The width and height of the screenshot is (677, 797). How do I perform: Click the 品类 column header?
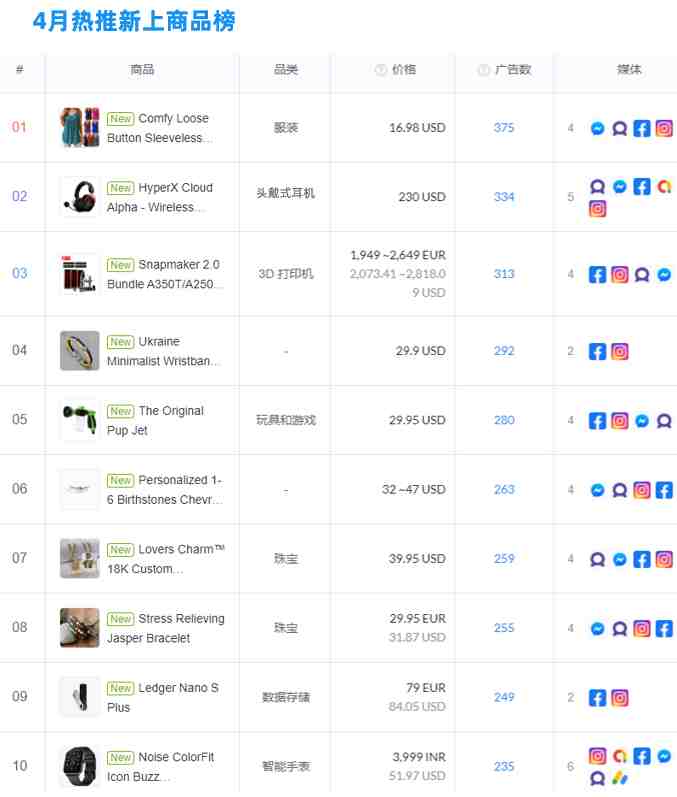tap(286, 70)
